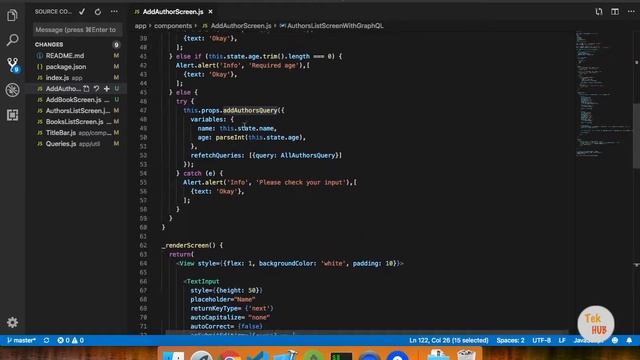Split the editor to the right
This screenshot has height=360, width=640.
tap(615, 12)
